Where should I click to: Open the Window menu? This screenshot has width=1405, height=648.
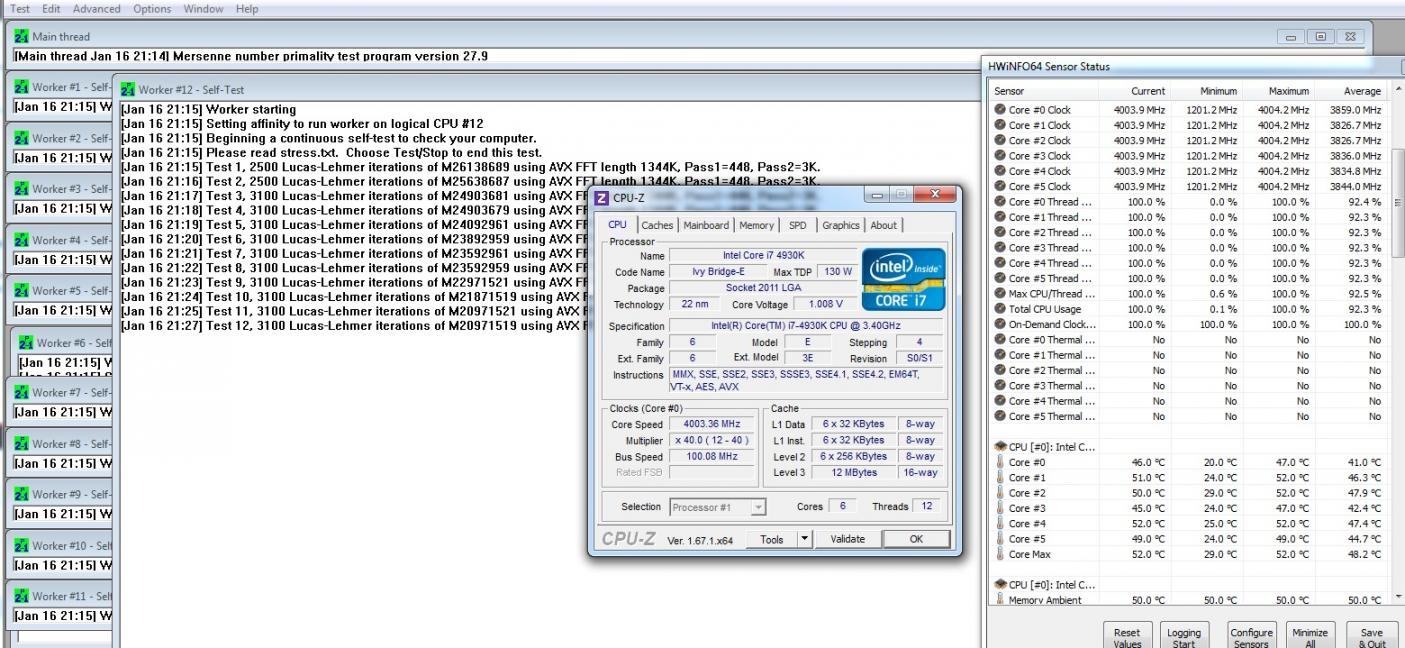coord(203,8)
